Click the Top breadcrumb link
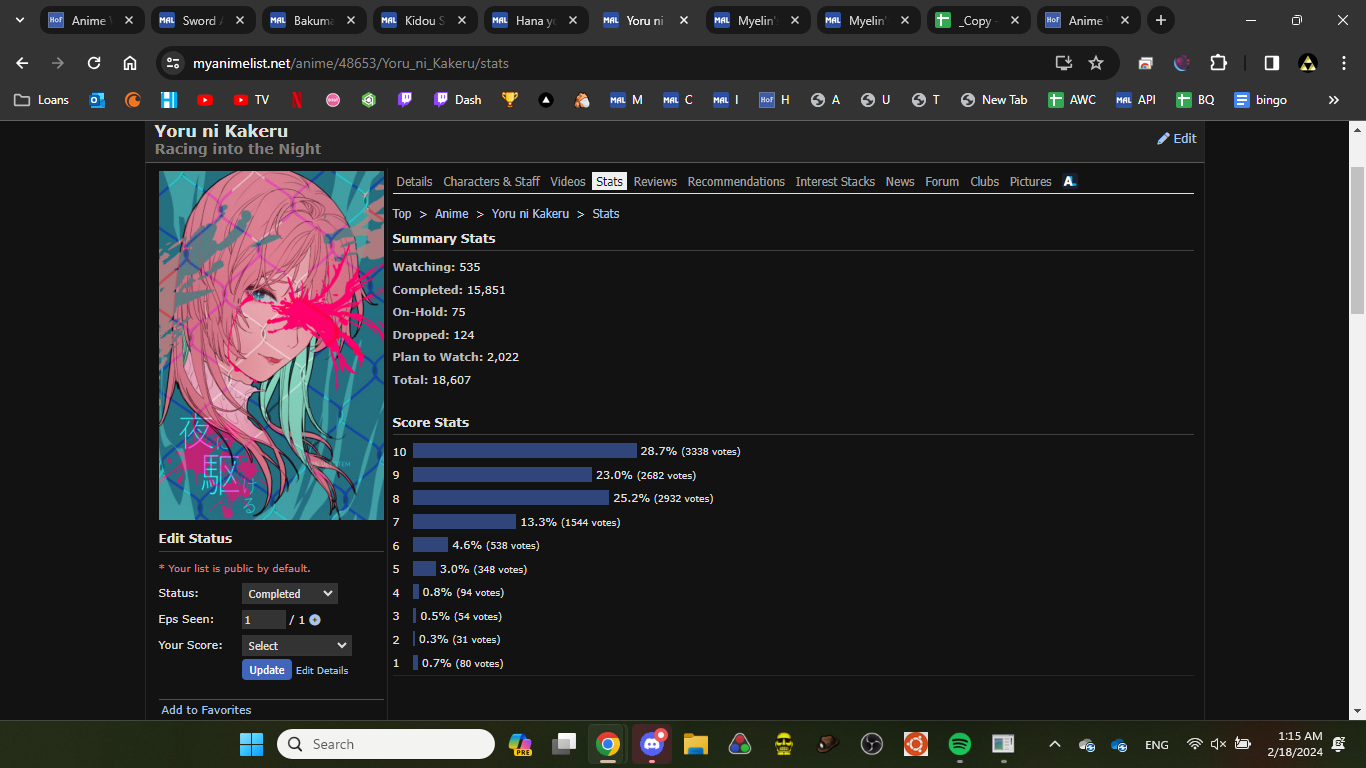The height and width of the screenshot is (768, 1366). (402, 214)
